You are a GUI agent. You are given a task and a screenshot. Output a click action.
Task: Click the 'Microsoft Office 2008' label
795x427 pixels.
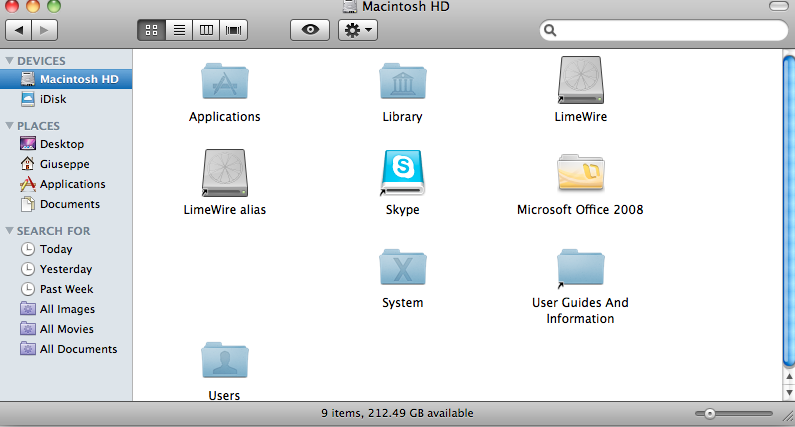[580, 209]
